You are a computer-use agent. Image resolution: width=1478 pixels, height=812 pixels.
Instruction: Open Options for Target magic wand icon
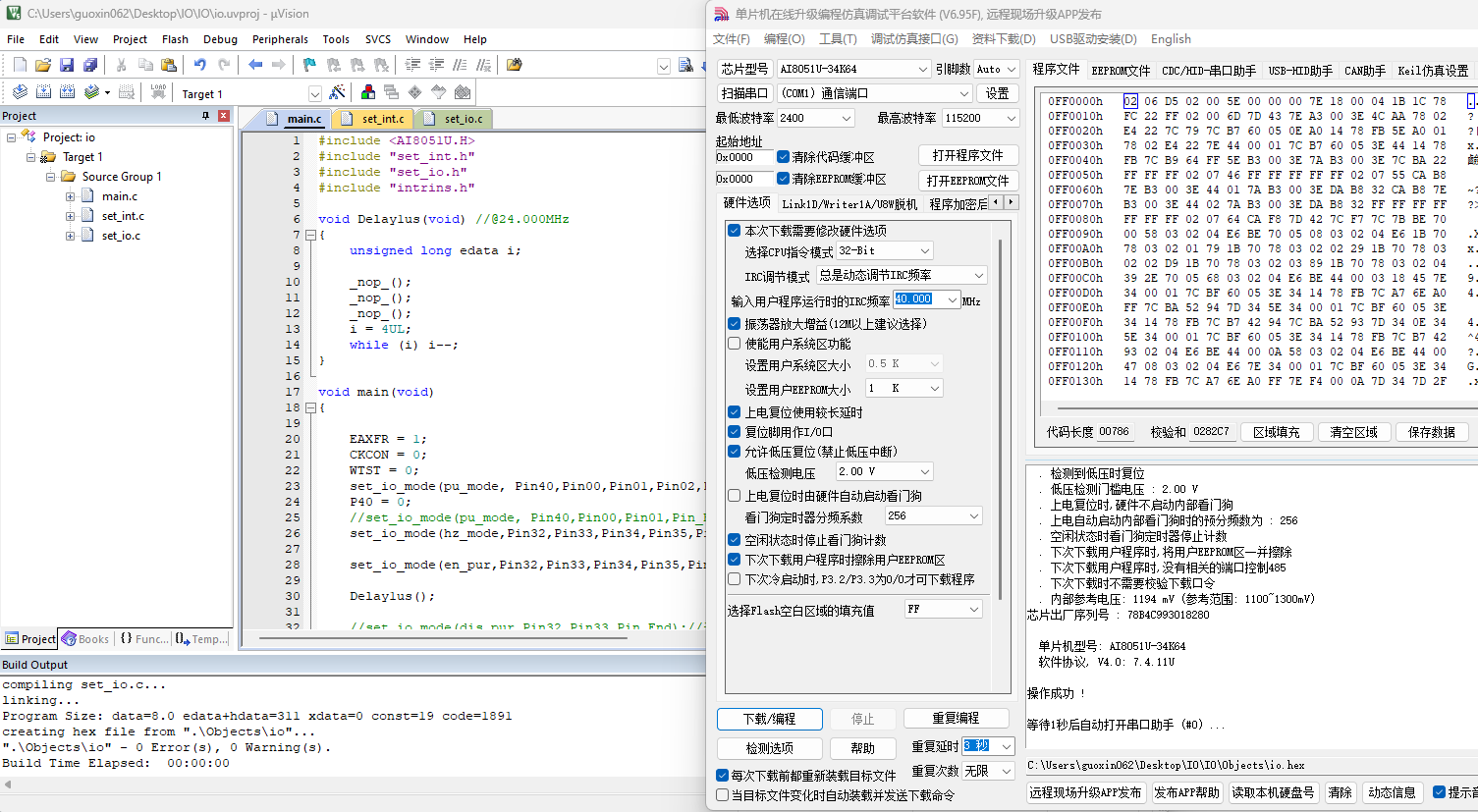[337, 92]
